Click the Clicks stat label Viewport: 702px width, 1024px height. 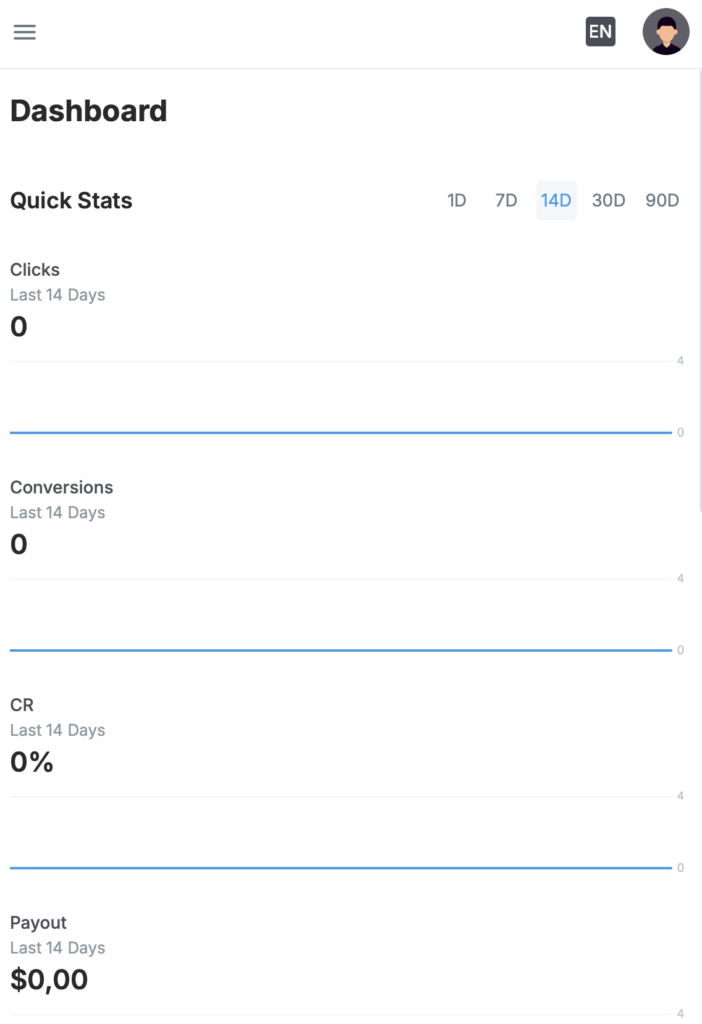[x=35, y=270]
